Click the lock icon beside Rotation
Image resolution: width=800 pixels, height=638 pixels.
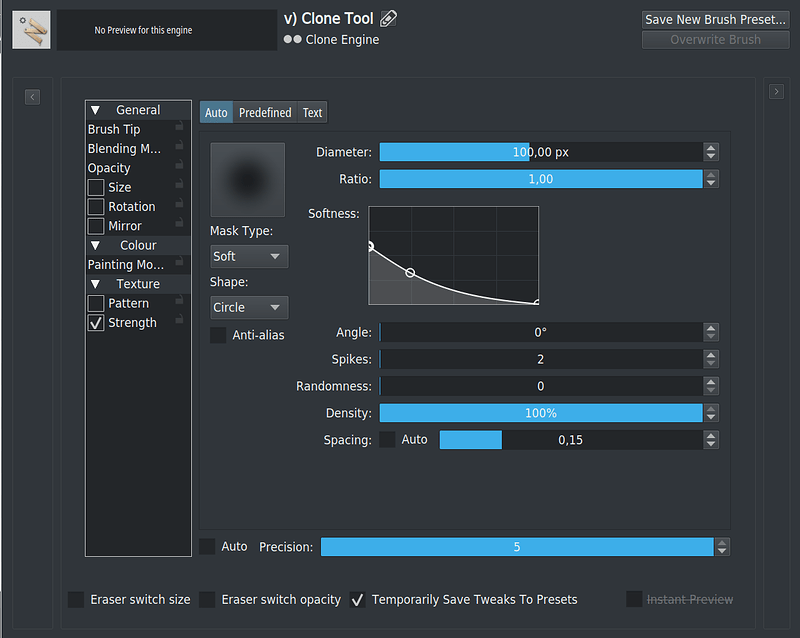click(x=179, y=203)
